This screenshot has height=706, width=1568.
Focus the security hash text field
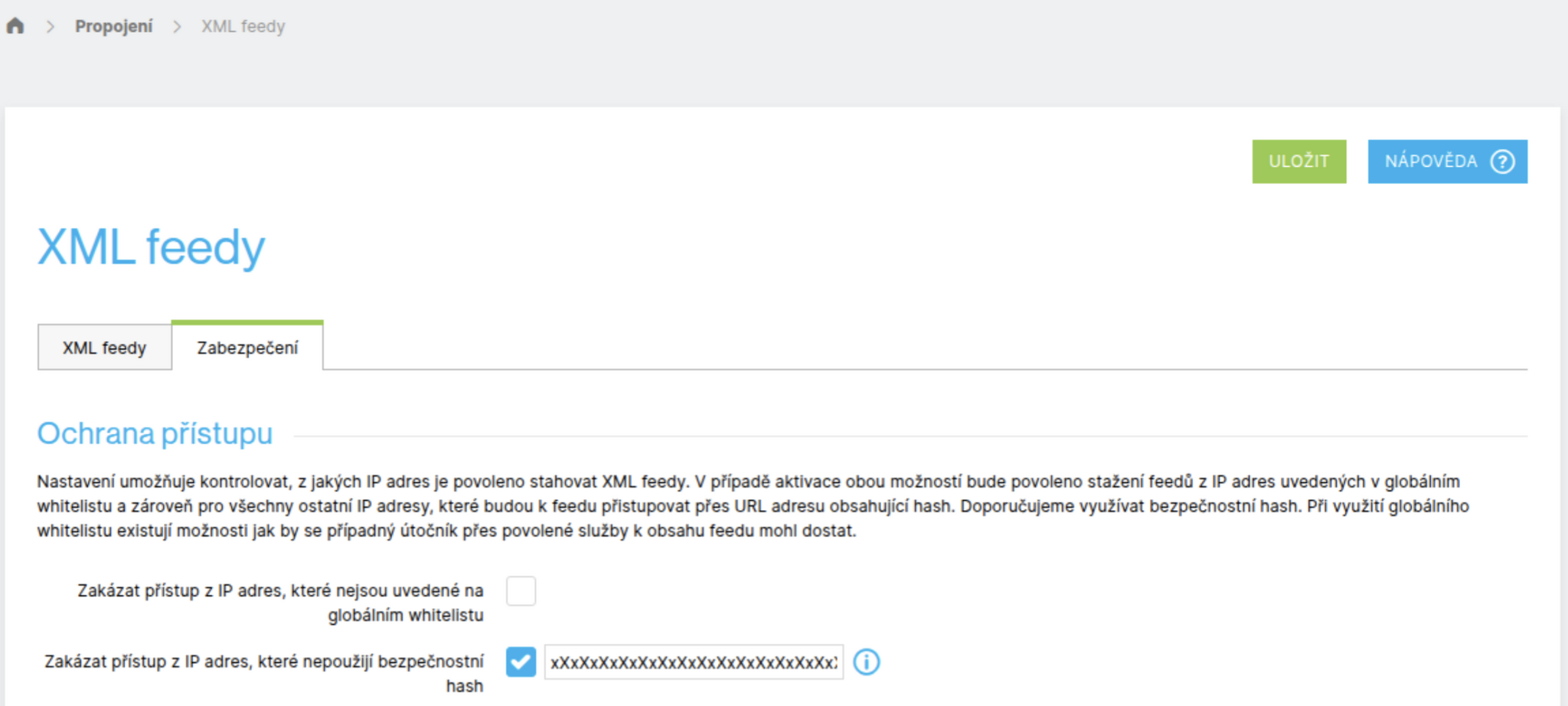pyautogui.click(x=694, y=662)
